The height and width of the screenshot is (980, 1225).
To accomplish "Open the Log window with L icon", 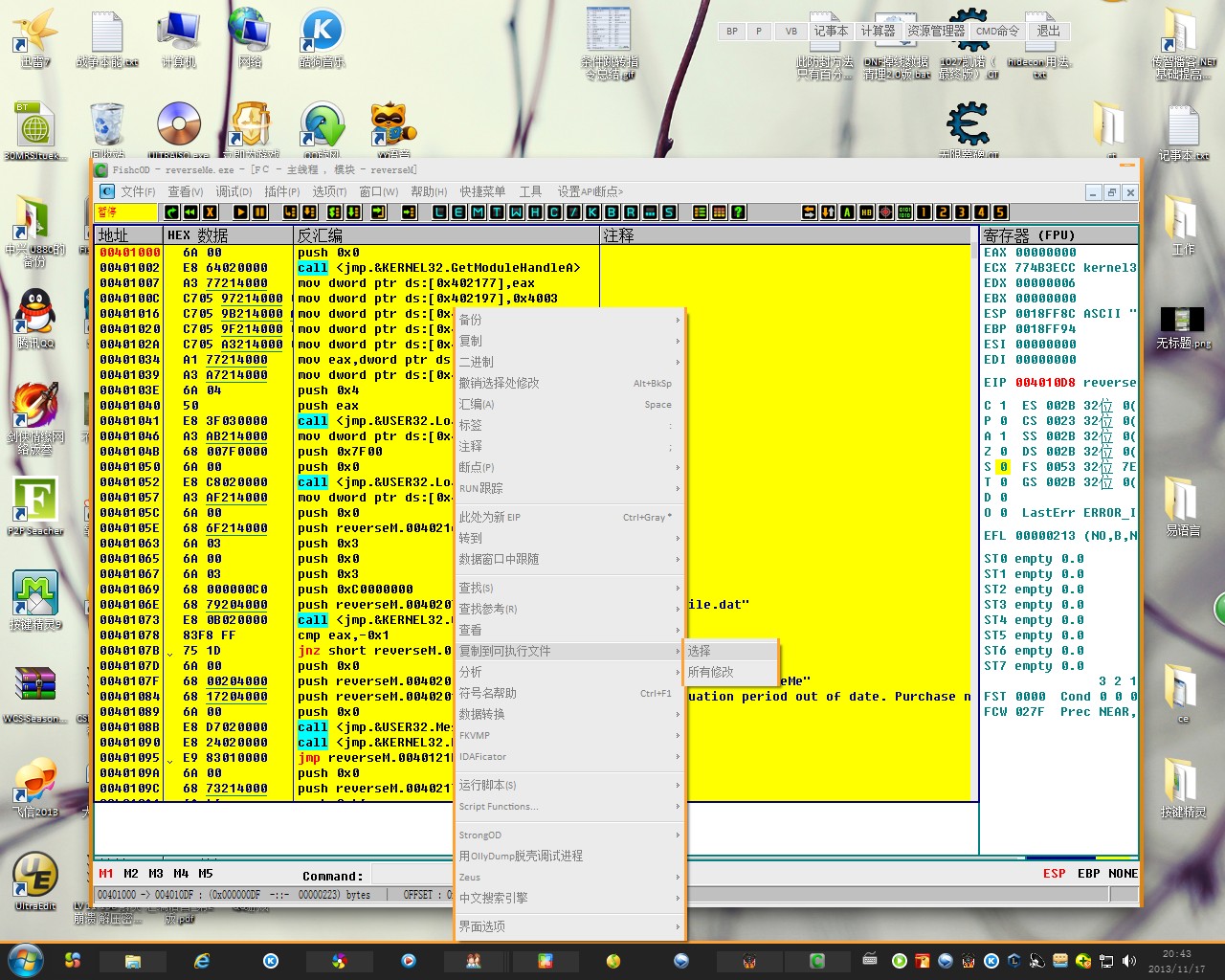I will 438,212.
